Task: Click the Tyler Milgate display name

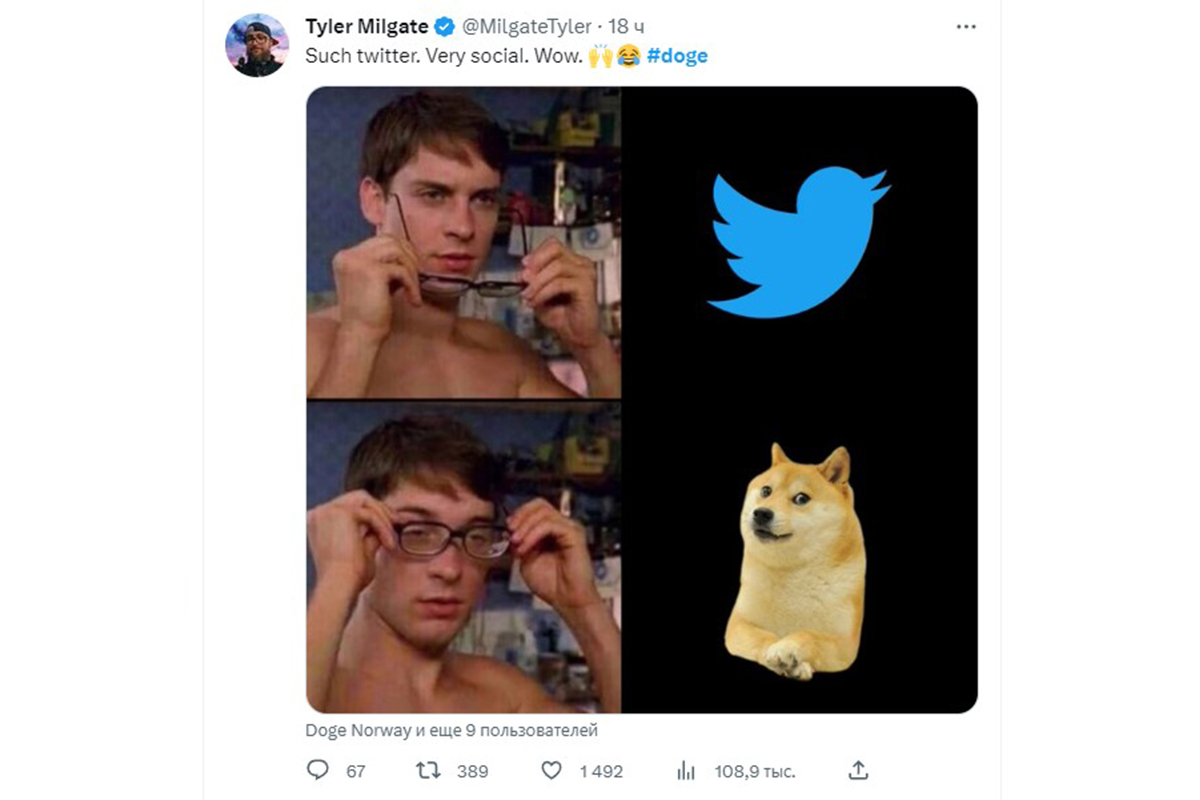Action: pos(365,26)
